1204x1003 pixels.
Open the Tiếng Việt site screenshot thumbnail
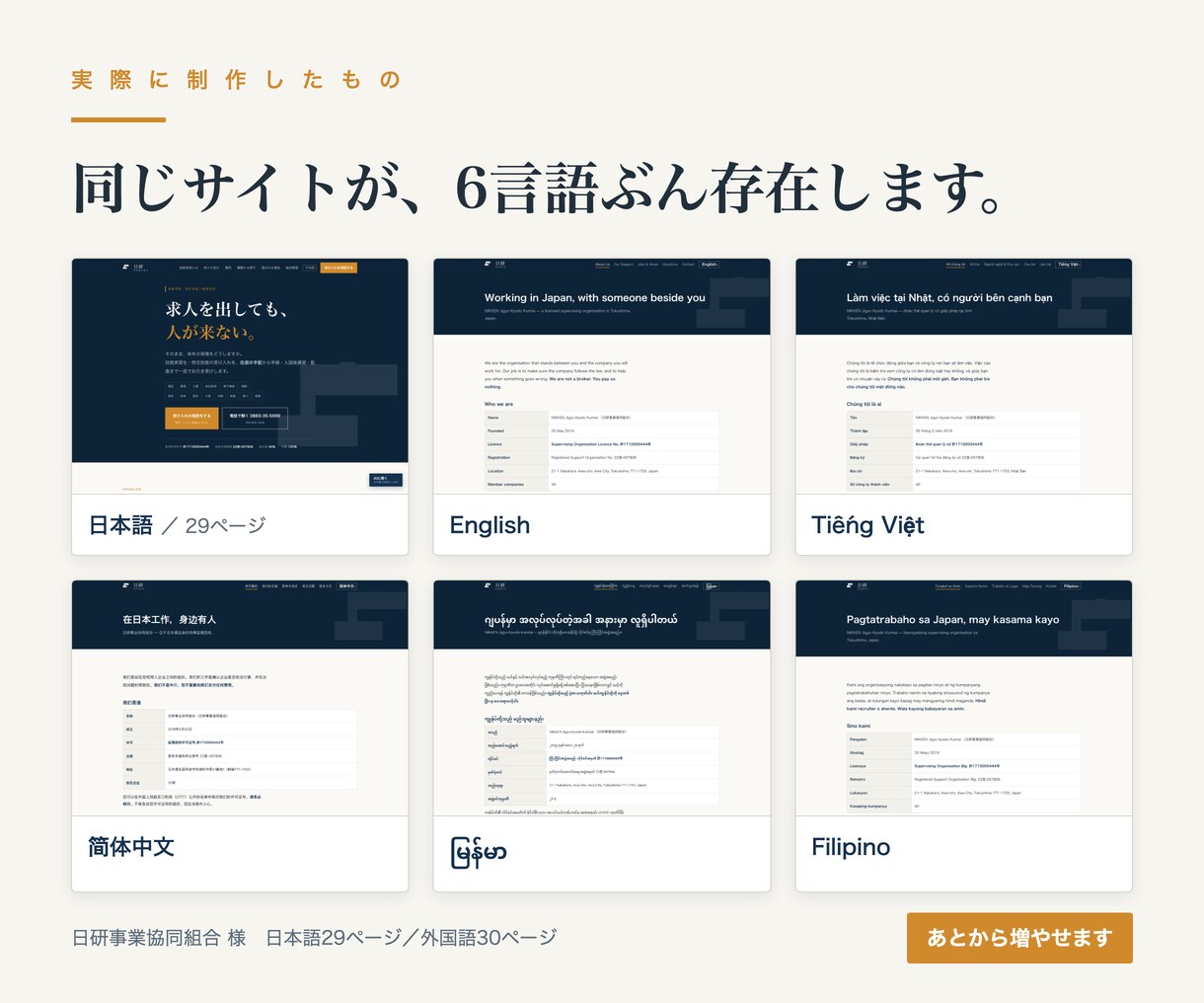coord(964,375)
